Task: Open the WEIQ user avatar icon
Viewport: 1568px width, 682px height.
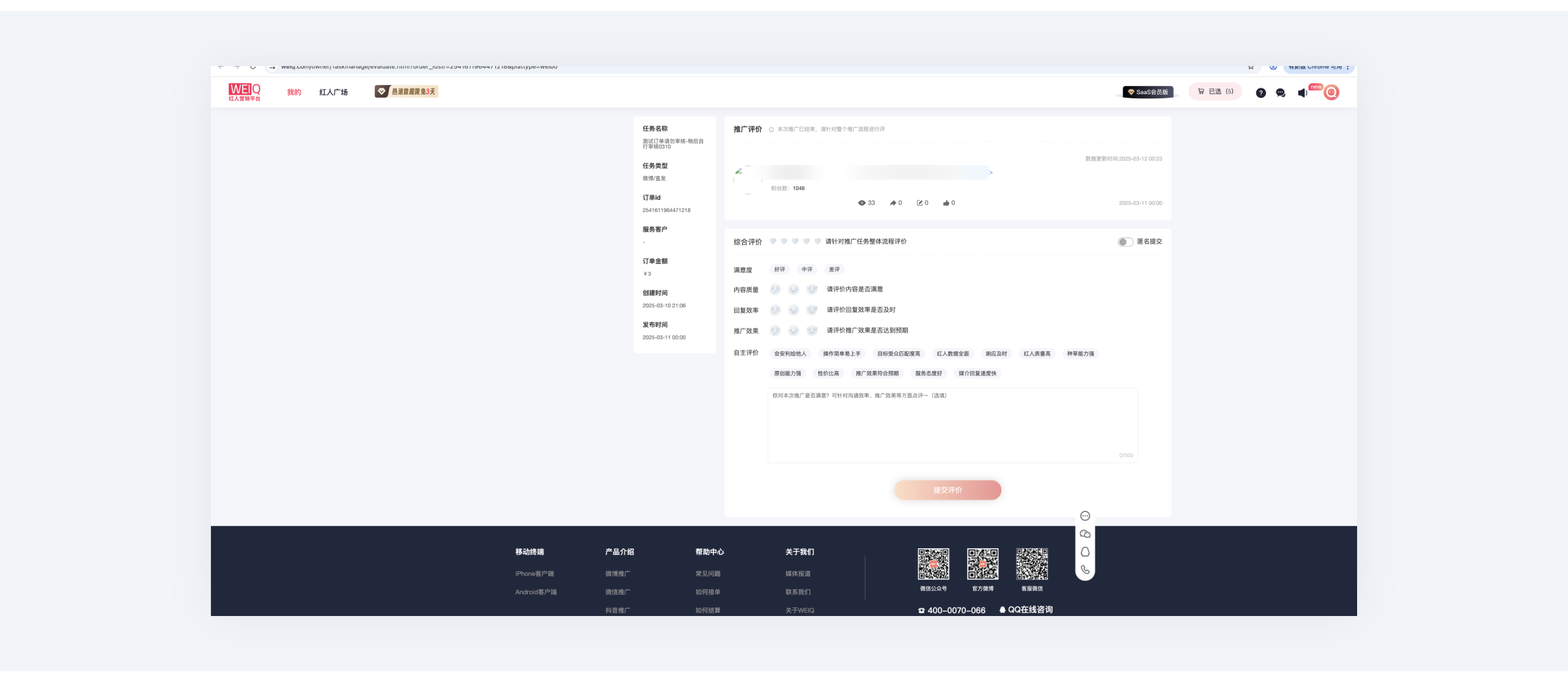Action: (x=1331, y=92)
